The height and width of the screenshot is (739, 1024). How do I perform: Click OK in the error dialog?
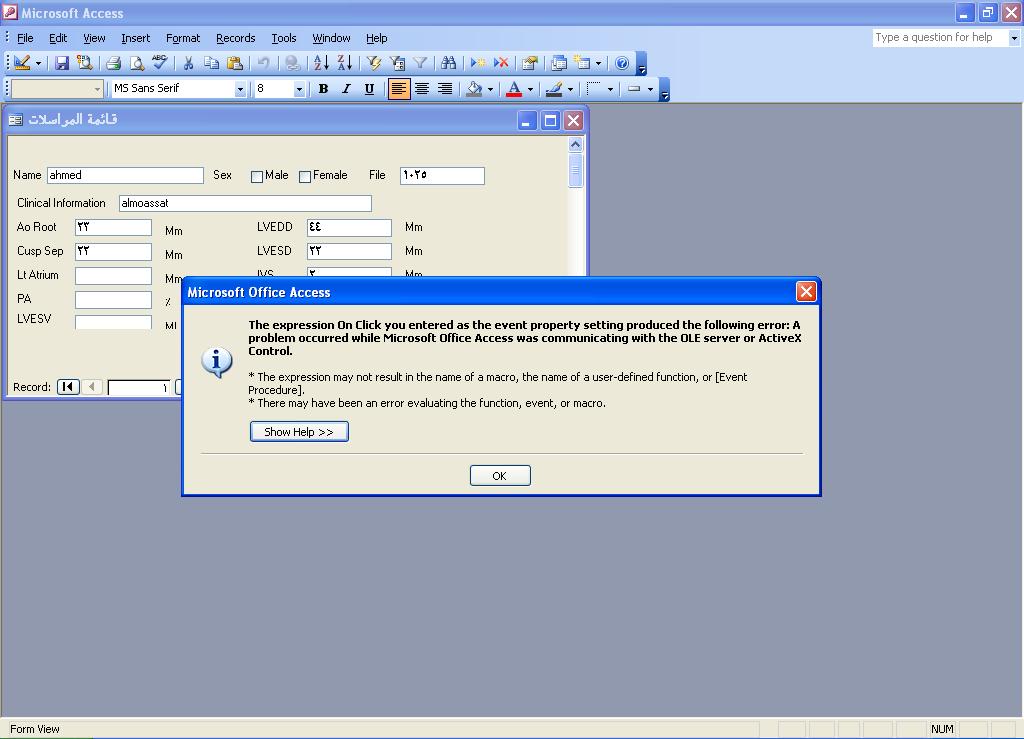pyautogui.click(x=500, y=475)
